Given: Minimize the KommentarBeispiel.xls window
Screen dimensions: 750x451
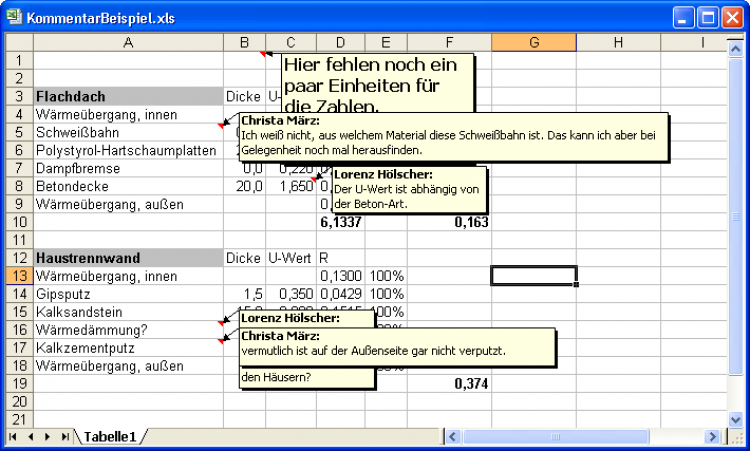Looking at the screenshot, I should pos(683,17).
